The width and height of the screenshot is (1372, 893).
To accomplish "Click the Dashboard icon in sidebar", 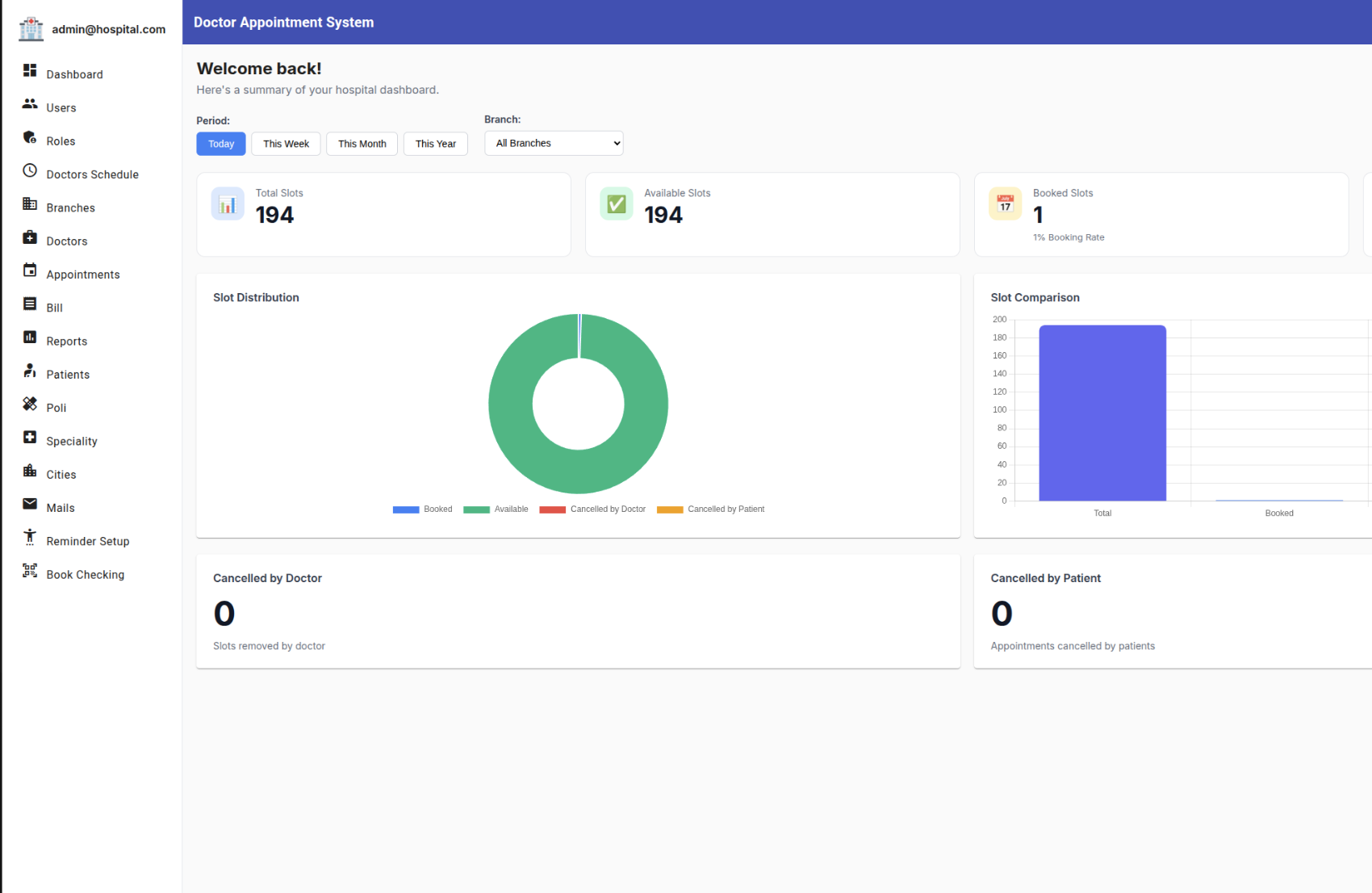I will [30, 71].
